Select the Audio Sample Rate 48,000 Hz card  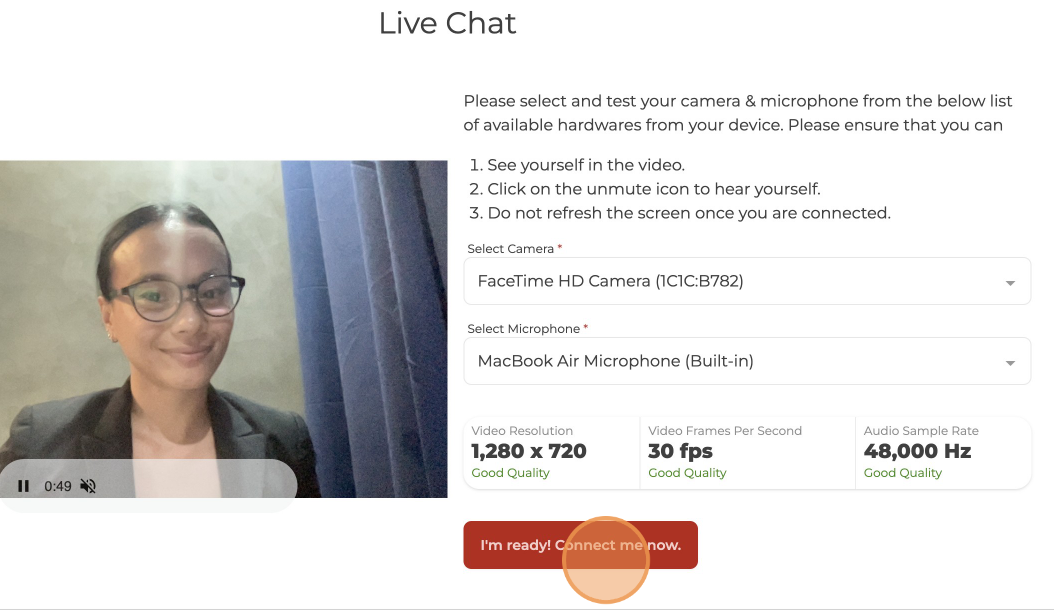[x=943, y=453]
